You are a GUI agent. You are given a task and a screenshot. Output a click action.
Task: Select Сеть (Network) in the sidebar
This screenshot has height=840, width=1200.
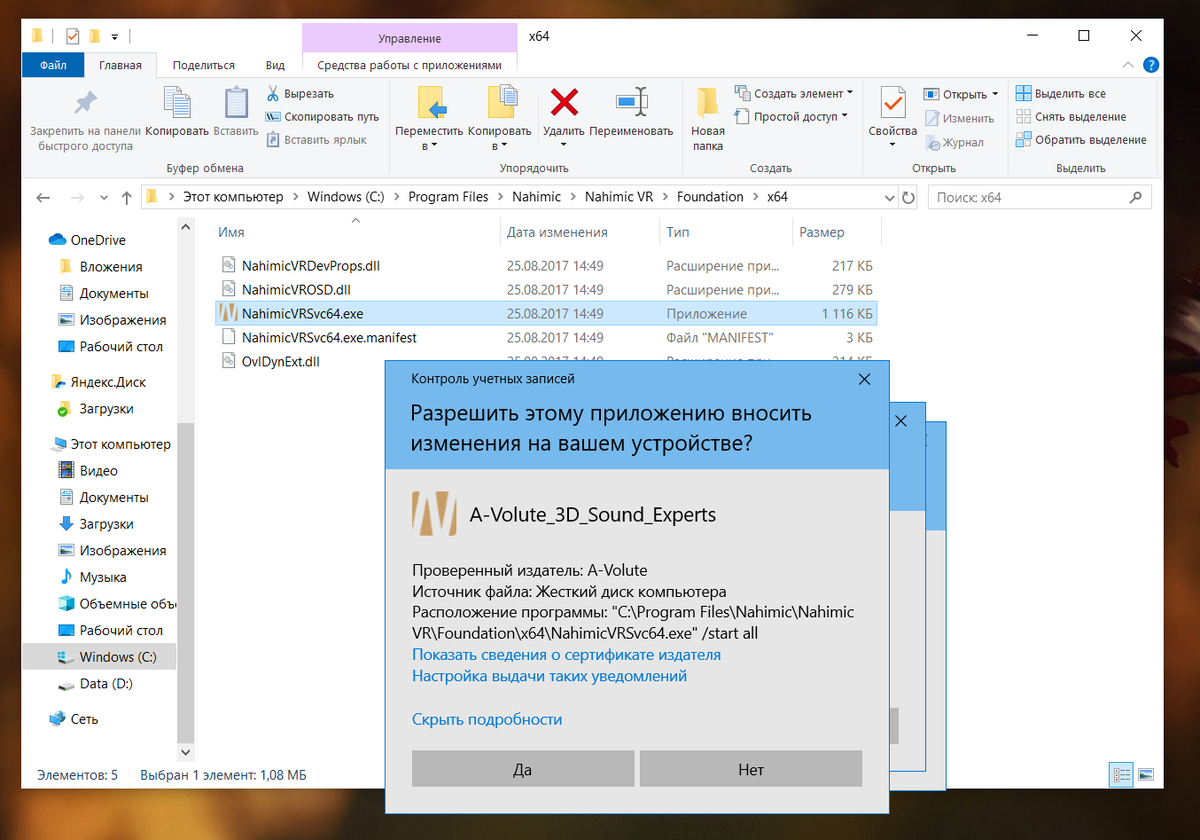click(x=84, y=719)
